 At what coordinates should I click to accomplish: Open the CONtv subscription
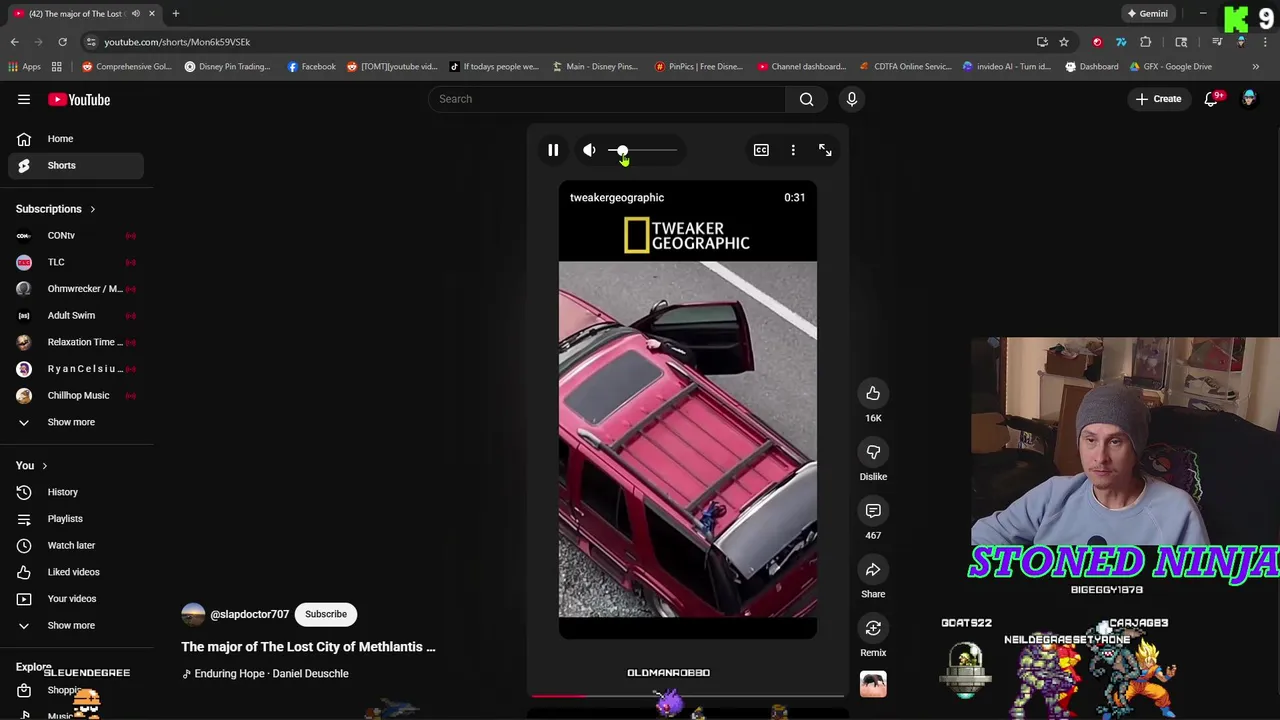click(76, 236)
